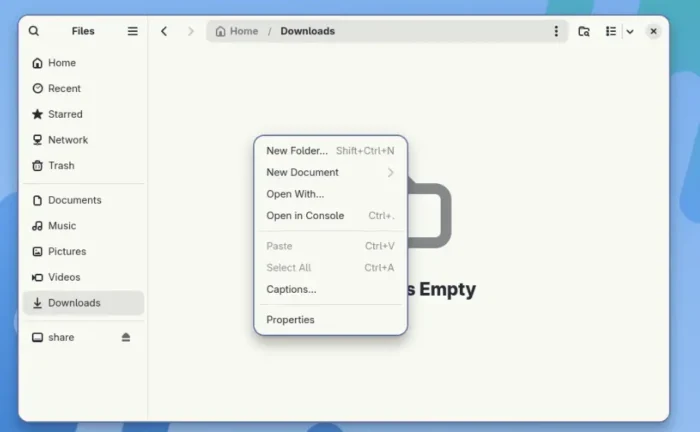The image size is (700, 432).
Task: Click the Music note icon
Action: click(x=38, y=226)
